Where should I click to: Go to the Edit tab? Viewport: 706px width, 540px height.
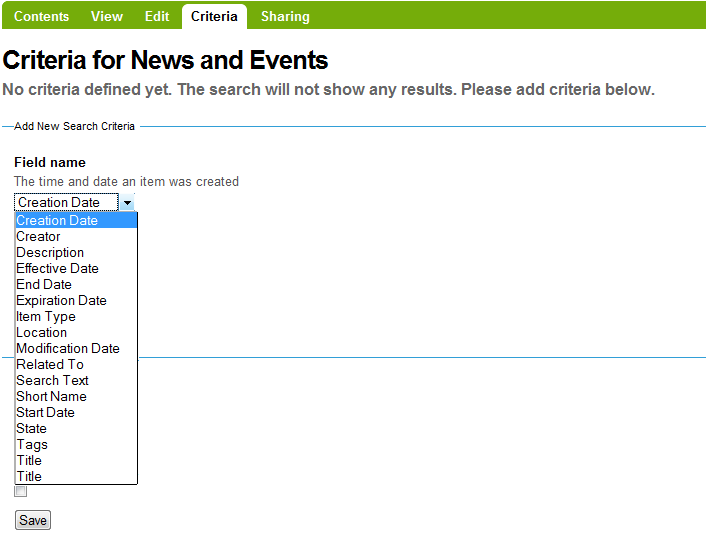(x=157, y=16)
